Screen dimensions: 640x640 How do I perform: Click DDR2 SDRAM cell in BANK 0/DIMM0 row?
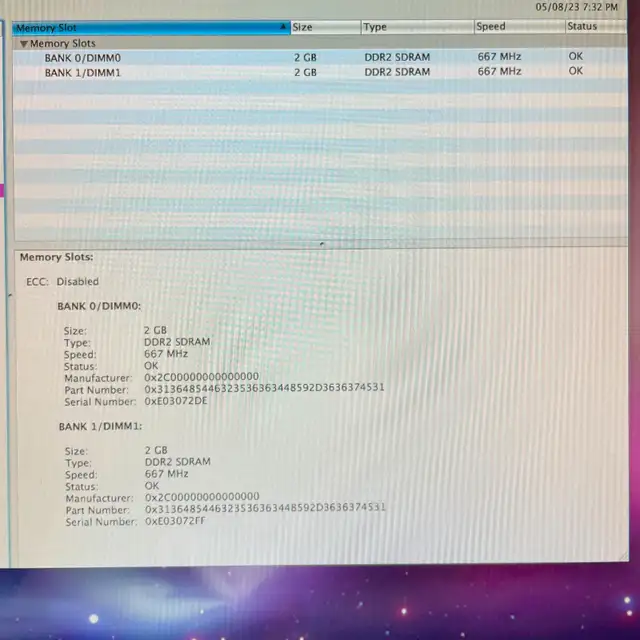click(x=397, y=57)
